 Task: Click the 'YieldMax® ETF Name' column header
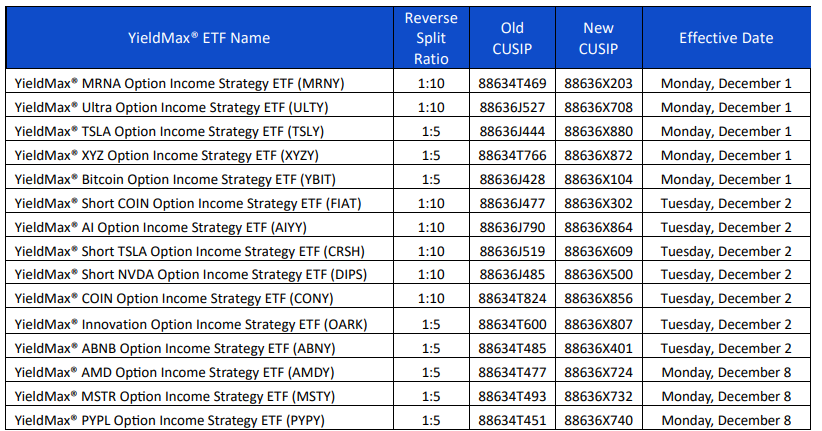(x=199, y=38)
